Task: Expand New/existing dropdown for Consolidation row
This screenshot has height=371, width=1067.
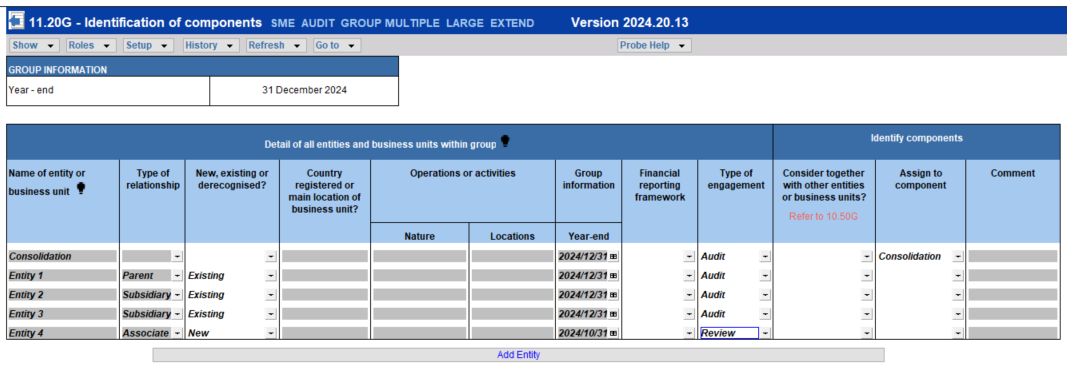Action: tap(271, 257)
